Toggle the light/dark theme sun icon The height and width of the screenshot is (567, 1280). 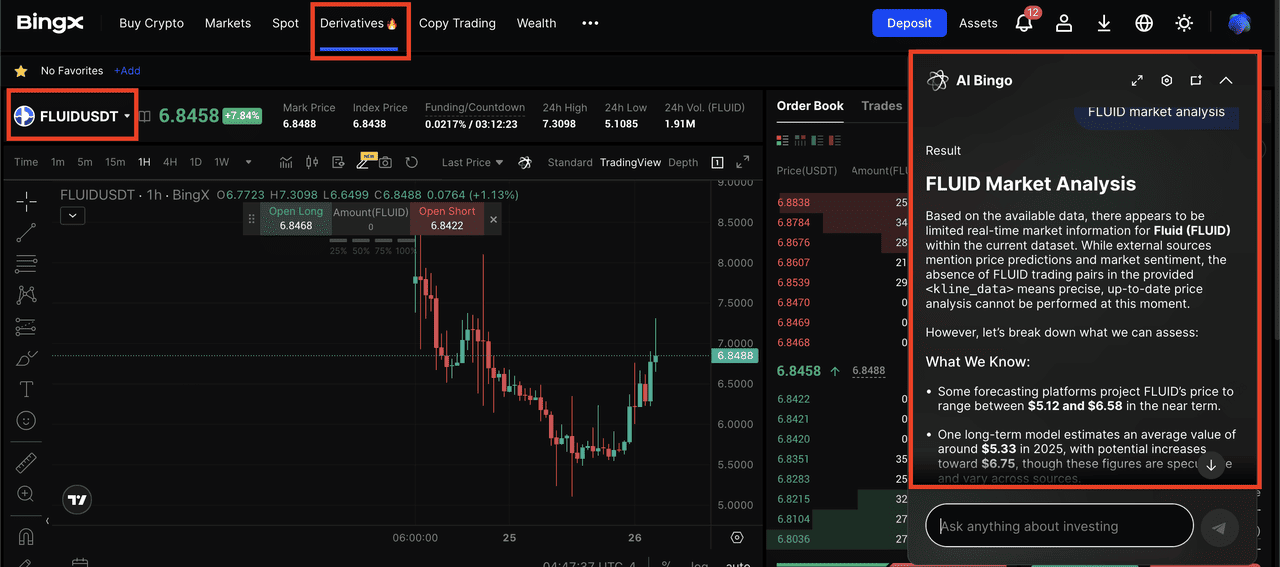[1184, 23]
